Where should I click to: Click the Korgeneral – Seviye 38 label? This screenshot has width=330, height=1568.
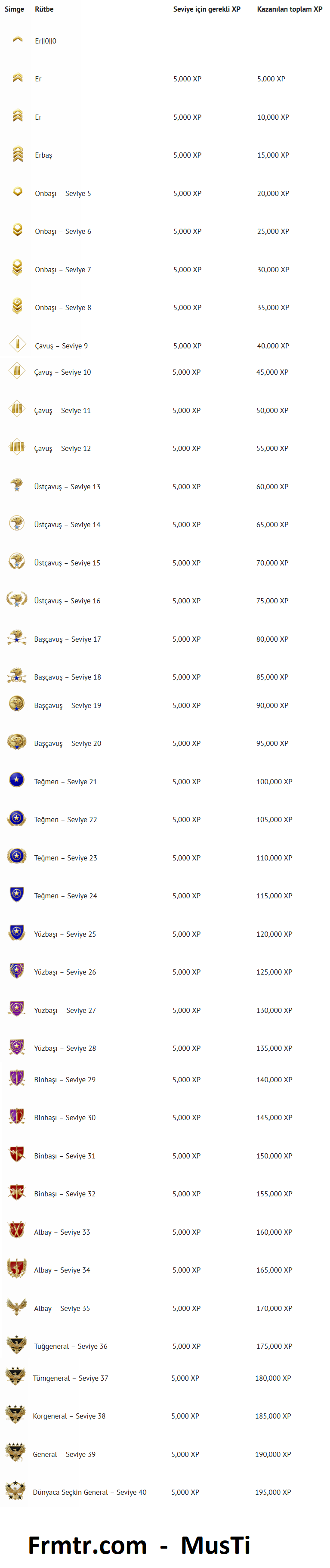pos(69,1416)
